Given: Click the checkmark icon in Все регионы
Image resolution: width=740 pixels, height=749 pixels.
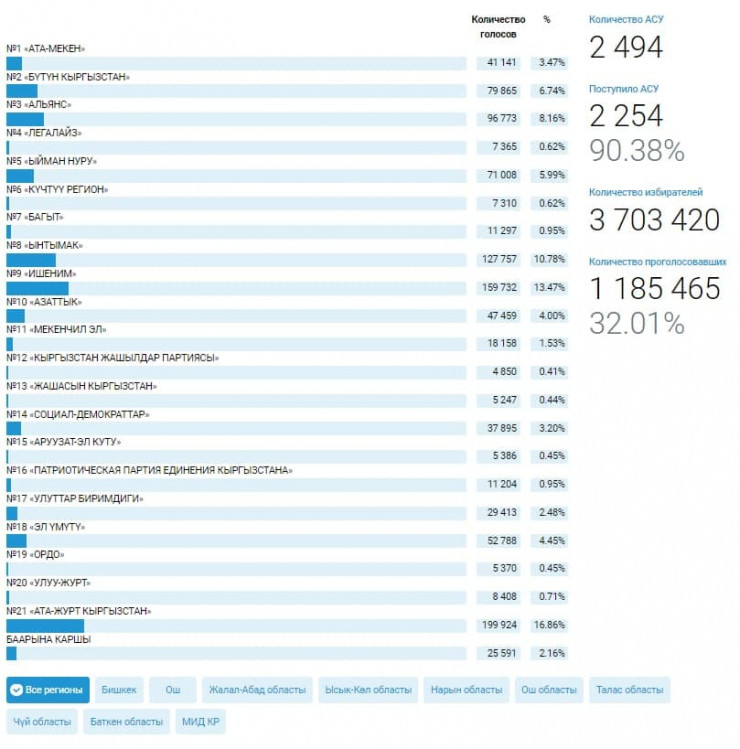Looking at the screenshot, I should tap(17, 690).
